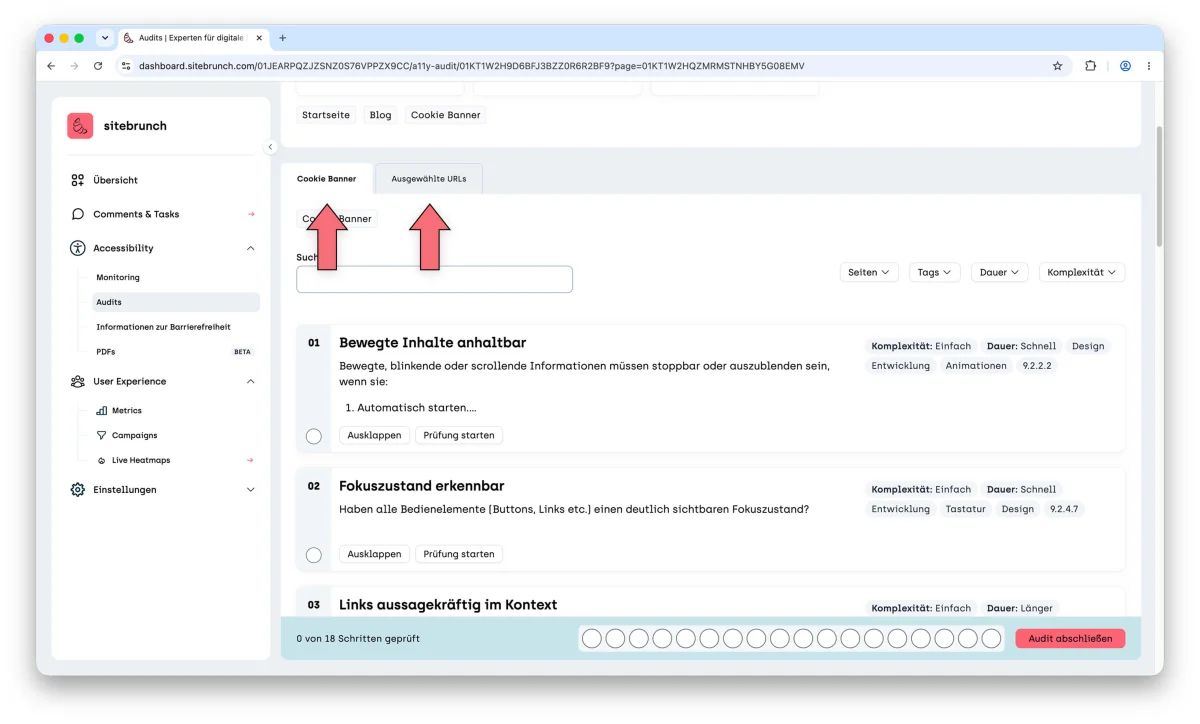This screenshot has height=724, width=1200.
Task: Open the Tags filter dropdown
Action: (x=935, y=272)
